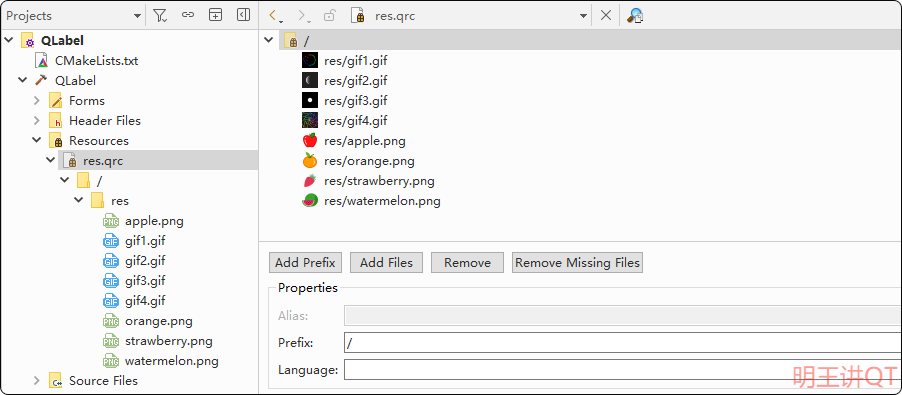Image resolution: width=902 pixels, height=395 pixels.
Task: Click the strawberry thumbnail in resource list
Action: [310, 181]
